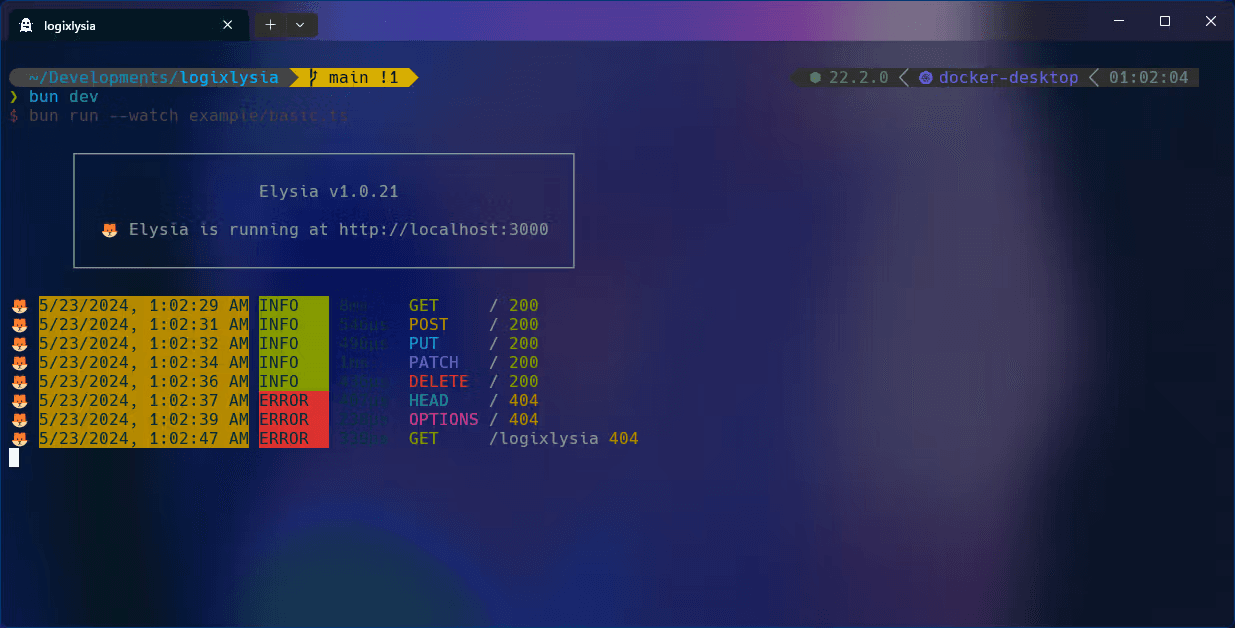Open the http://localhost:3000 link
The height and width of the screenshot is (628, 1235).
[x=443, y=230]
